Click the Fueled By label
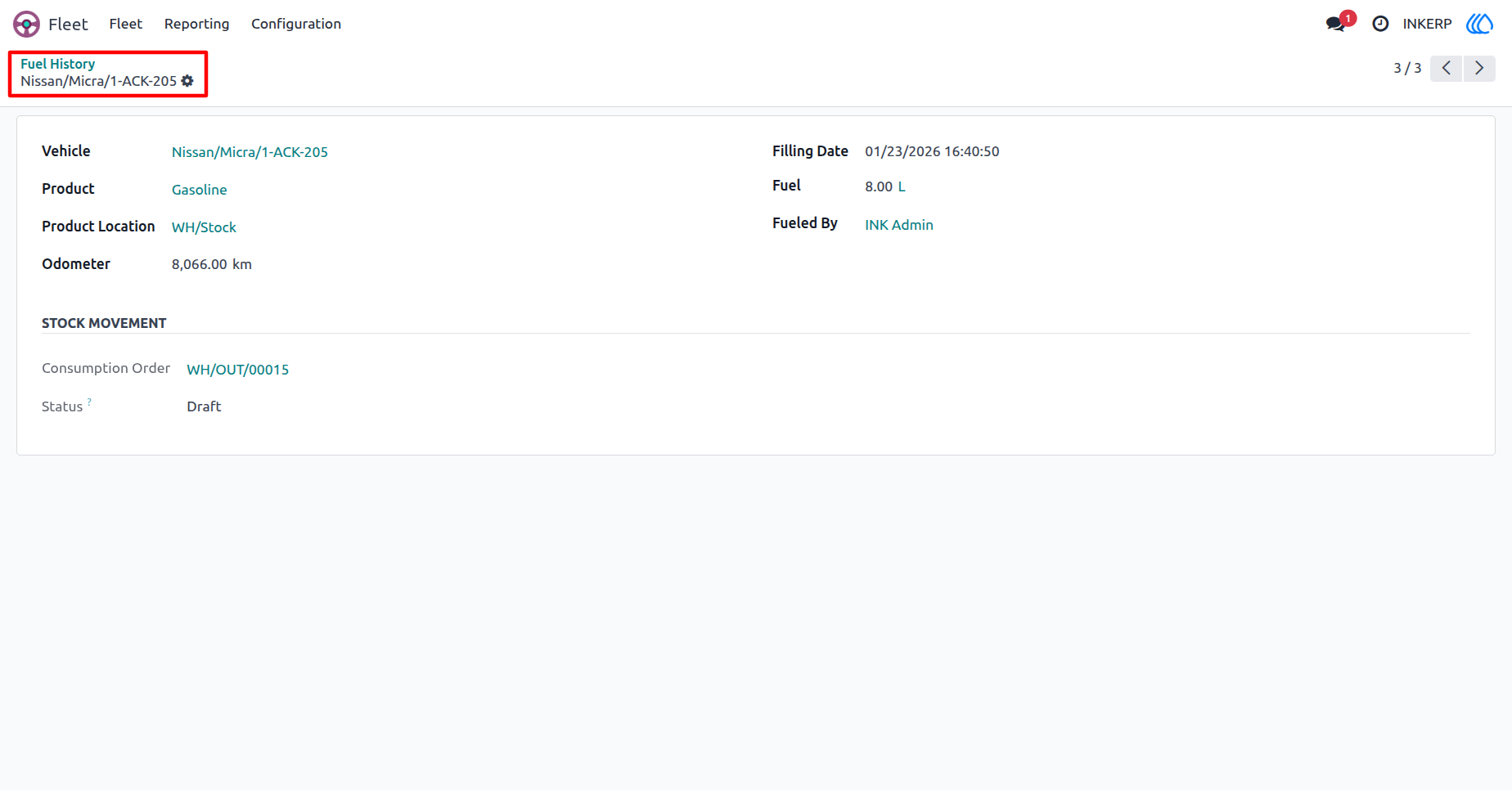1512x790 pixels. point(805,223)
